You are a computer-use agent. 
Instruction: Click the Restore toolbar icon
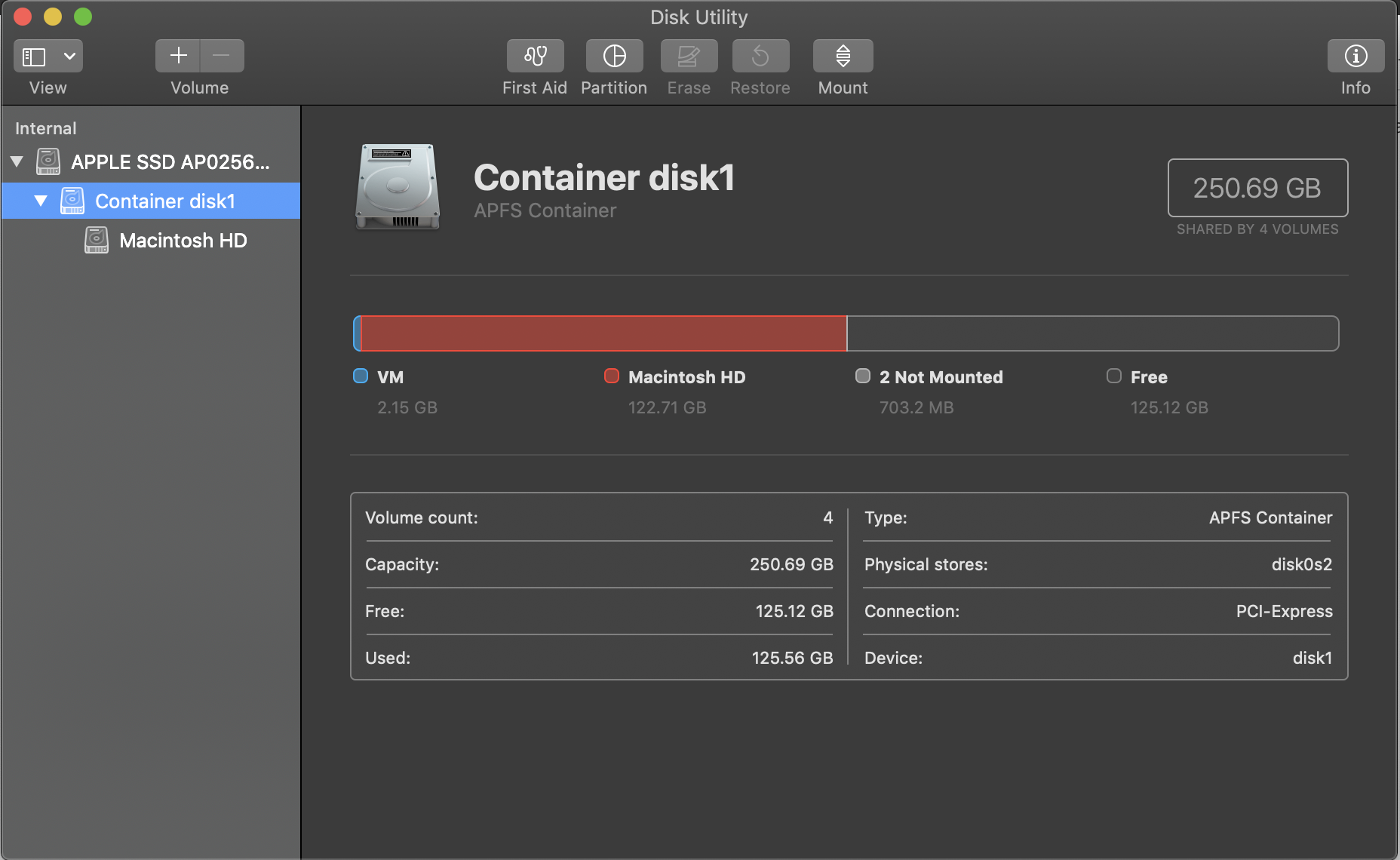tap(760, 56)
